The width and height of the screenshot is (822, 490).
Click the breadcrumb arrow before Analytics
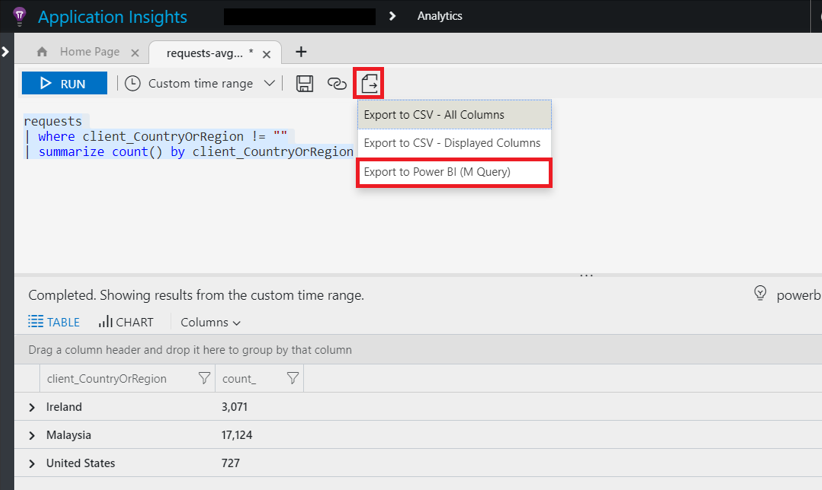pyautogui.click(x=392, y=16)
